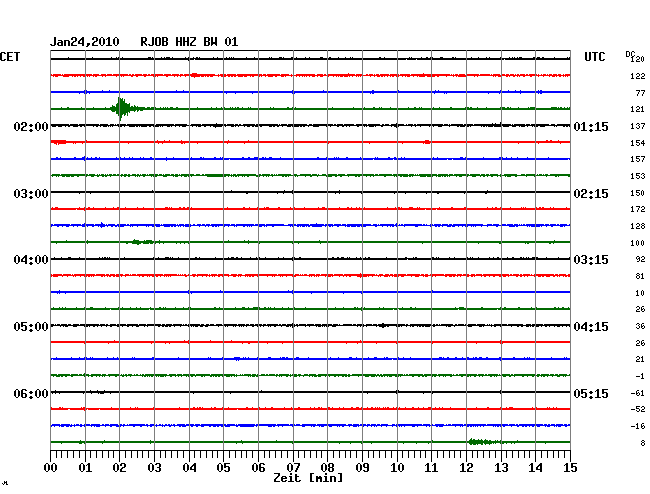Image resolution: width=650 pixels, height=494 pixels.
Task: Click minute tick label 00 on time axis
Action: tap(51, 468)
